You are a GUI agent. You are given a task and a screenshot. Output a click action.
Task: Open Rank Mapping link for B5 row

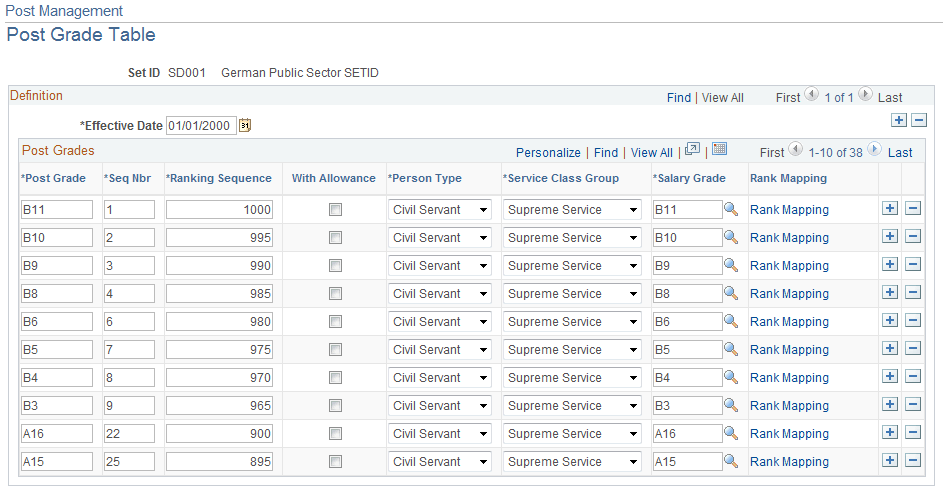click(789, 350)
